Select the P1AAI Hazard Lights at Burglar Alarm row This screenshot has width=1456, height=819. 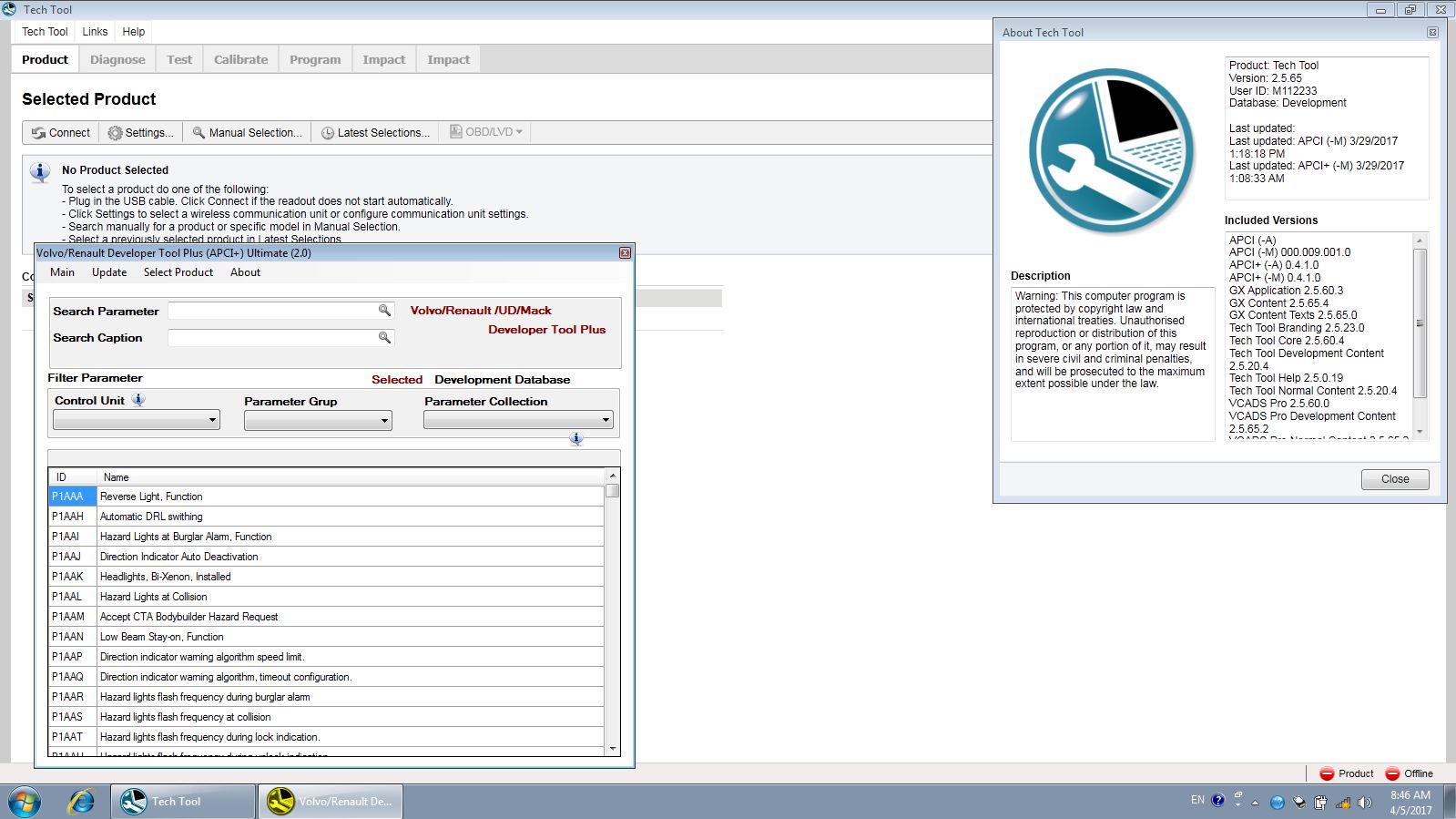click(x=326, y=537)
